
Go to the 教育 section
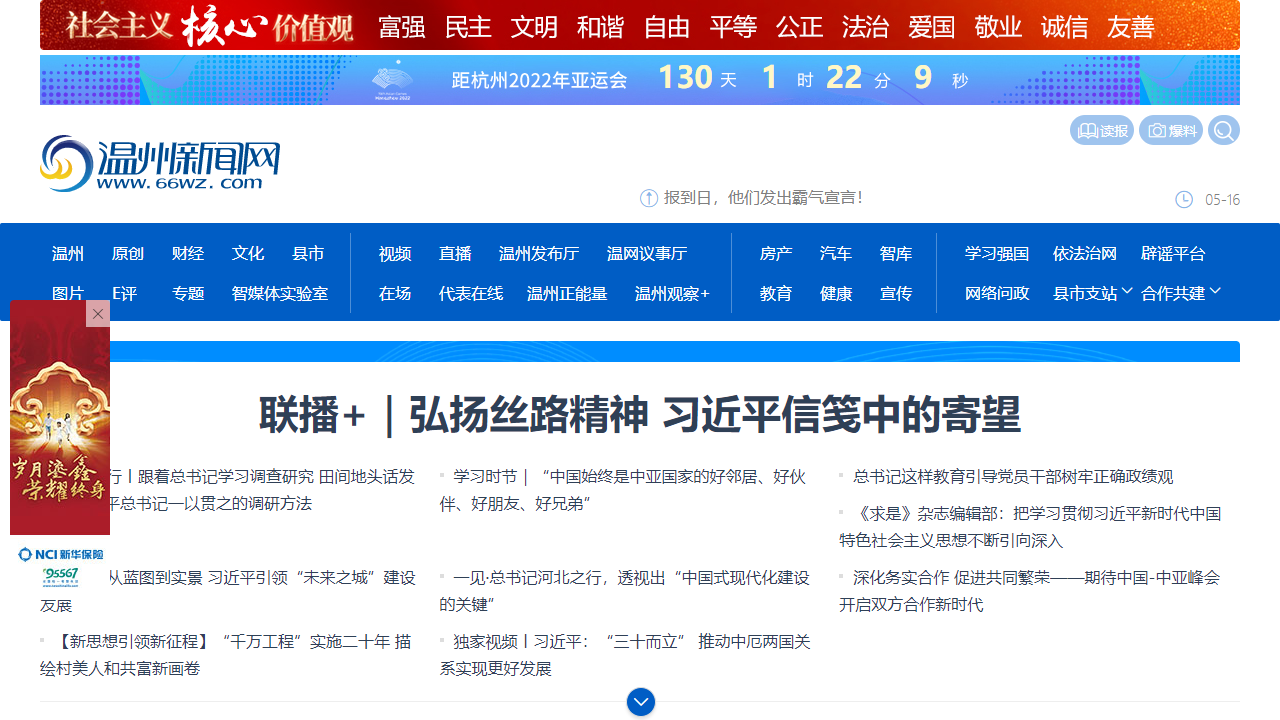(x=776, y=294)
